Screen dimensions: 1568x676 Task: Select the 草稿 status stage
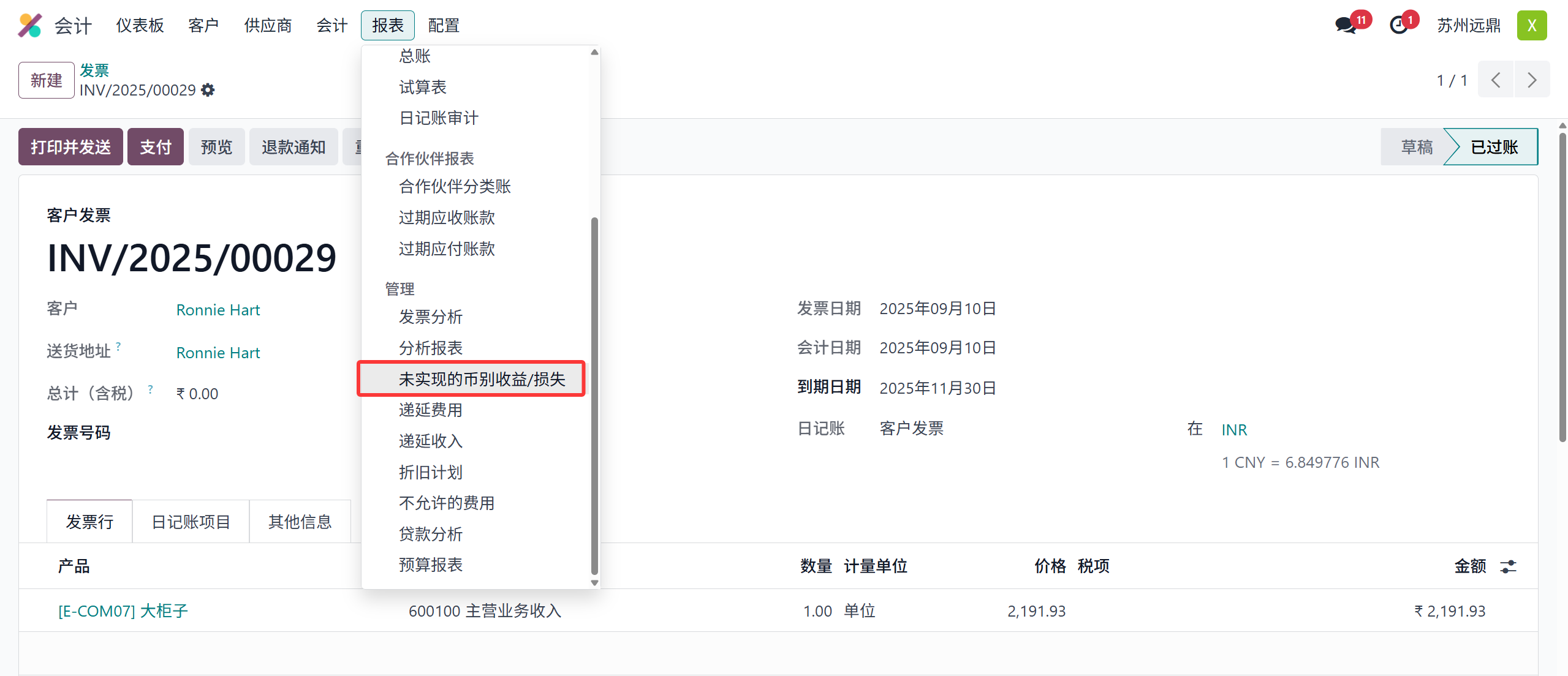click(x=1416, y=147)
